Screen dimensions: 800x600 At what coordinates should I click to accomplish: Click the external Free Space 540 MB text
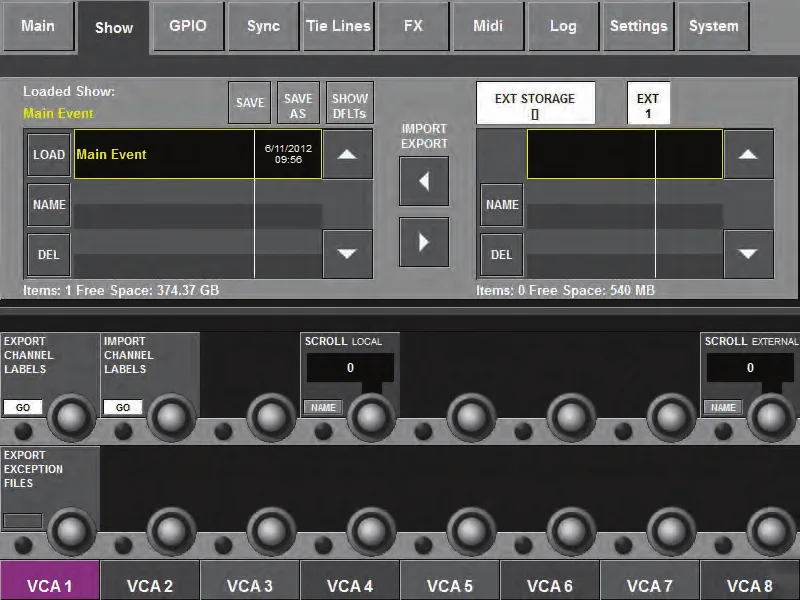point(592,290)
